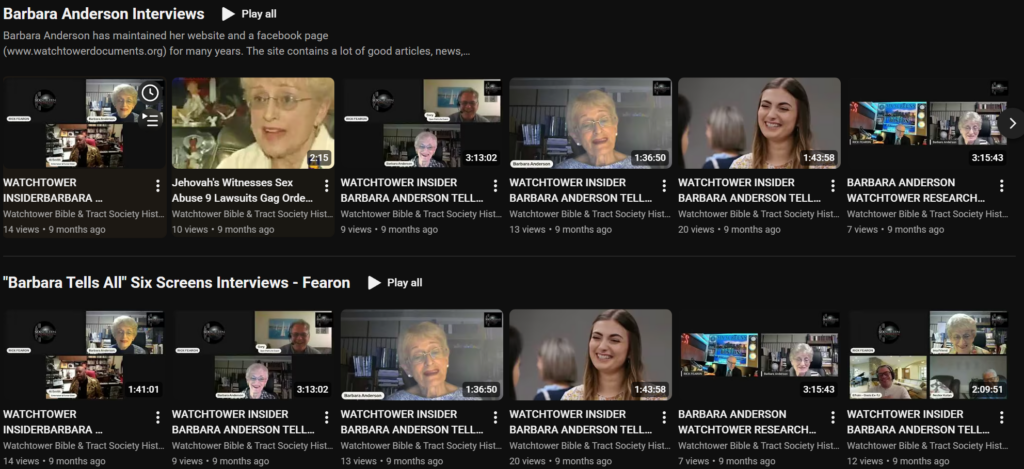
Task: Open channel name under Jehovah's Witnesses Sex Abuse video
Action: point(252,214)
